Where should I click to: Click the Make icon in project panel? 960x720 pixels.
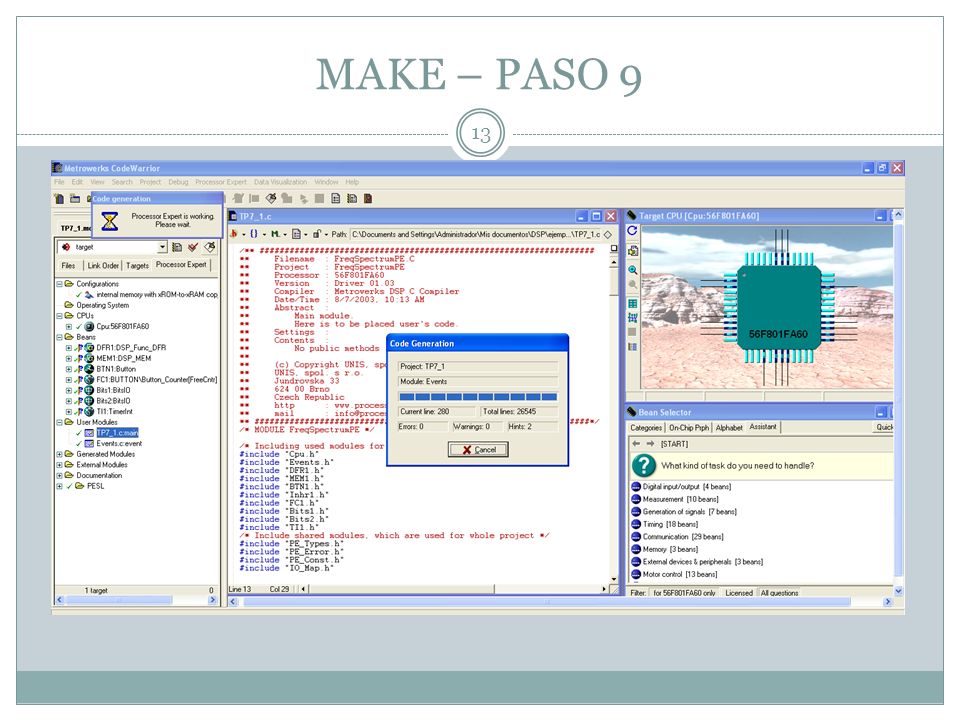[210, 247]
